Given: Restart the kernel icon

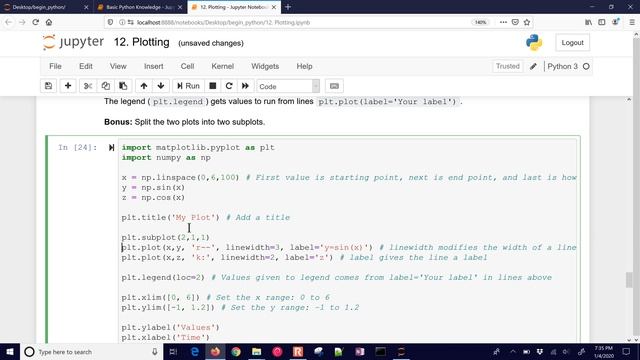Looking at the screenshot, I should [229, 86].
